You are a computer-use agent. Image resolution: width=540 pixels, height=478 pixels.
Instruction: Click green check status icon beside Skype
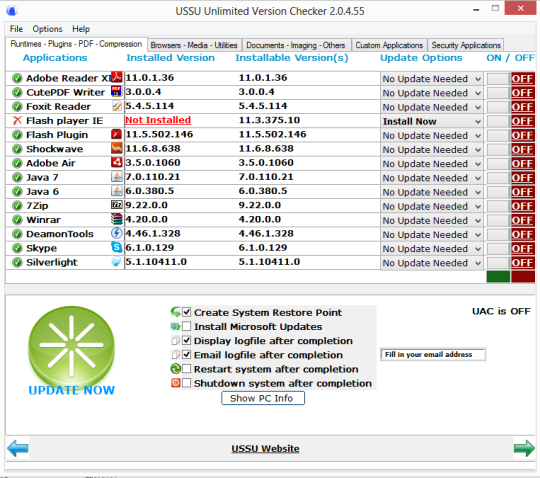click(17, 248)
